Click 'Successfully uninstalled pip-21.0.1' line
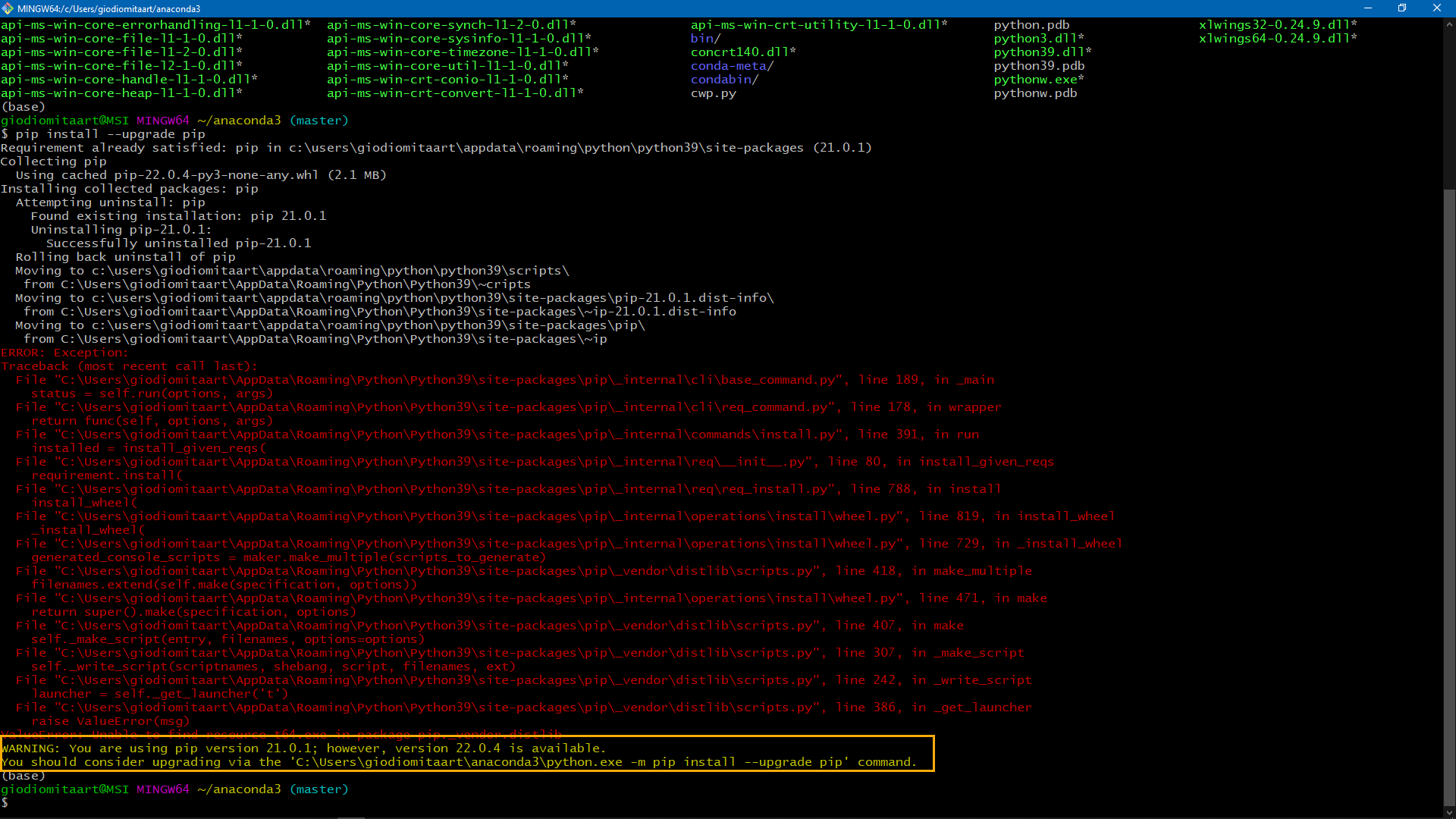Screen dimensions: 1456x819 coord(179,243)
